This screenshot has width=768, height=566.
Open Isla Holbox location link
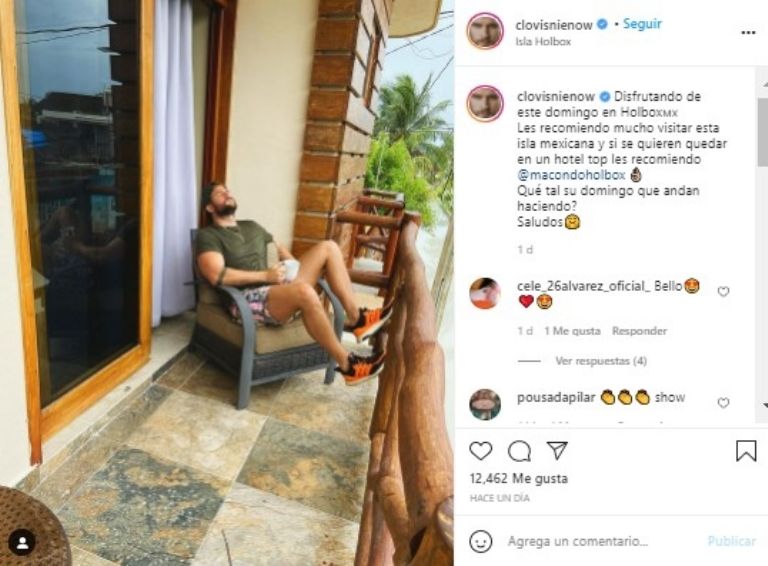click(543, 42)
